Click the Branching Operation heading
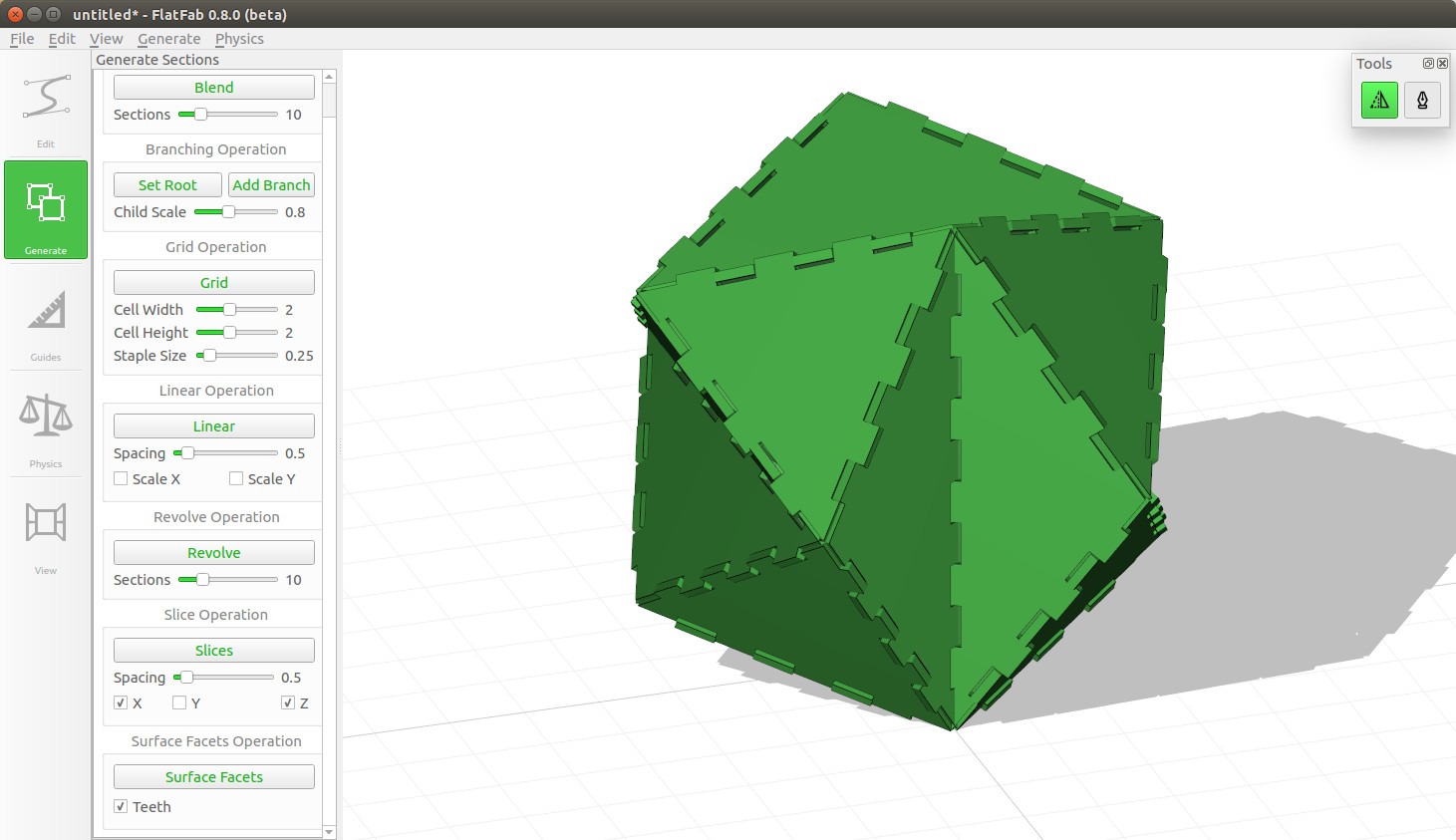Viewport: 1456px width, 840px height. pos(216,149)
